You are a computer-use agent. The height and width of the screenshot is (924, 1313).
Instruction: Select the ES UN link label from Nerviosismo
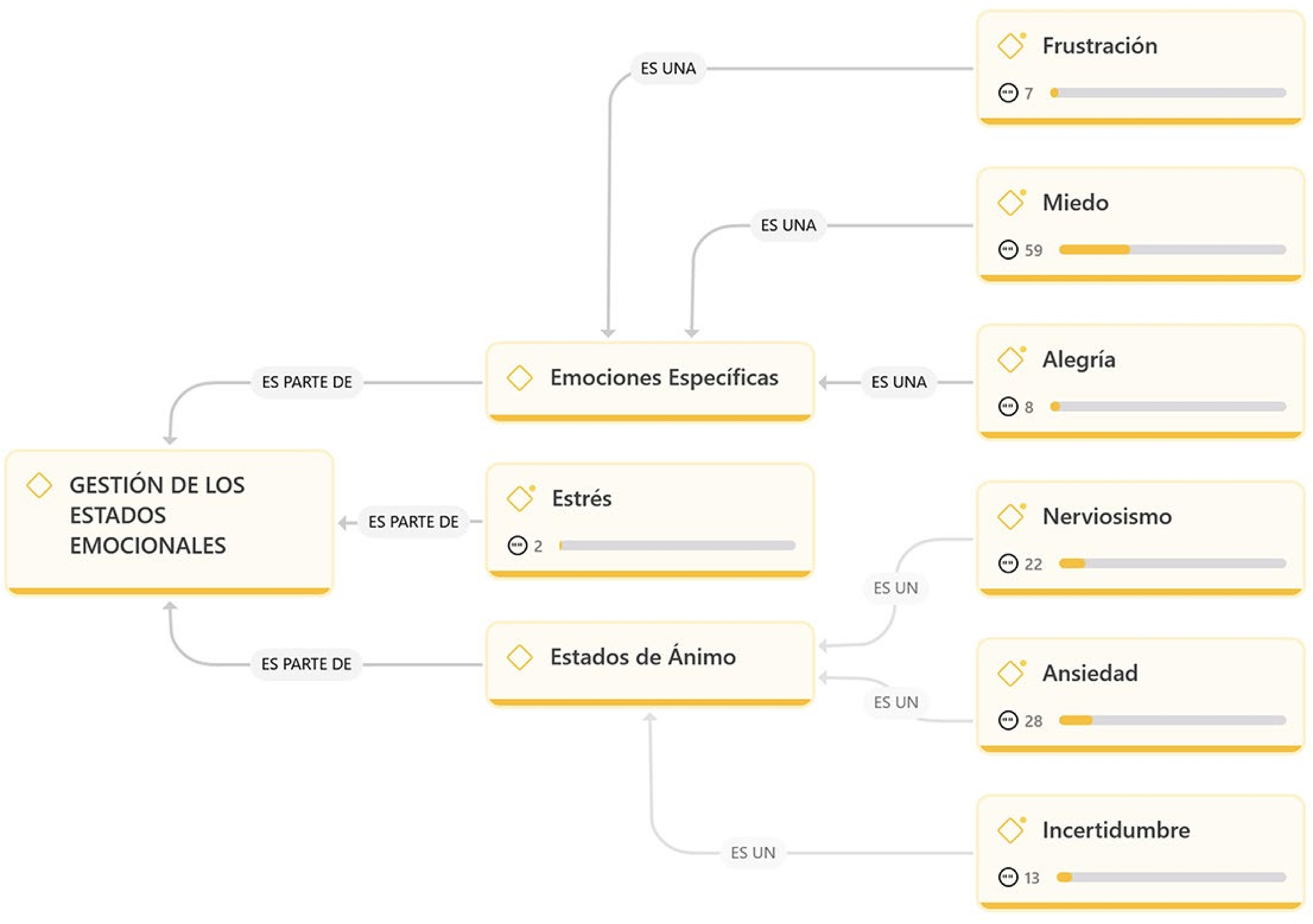coord(896,588)
